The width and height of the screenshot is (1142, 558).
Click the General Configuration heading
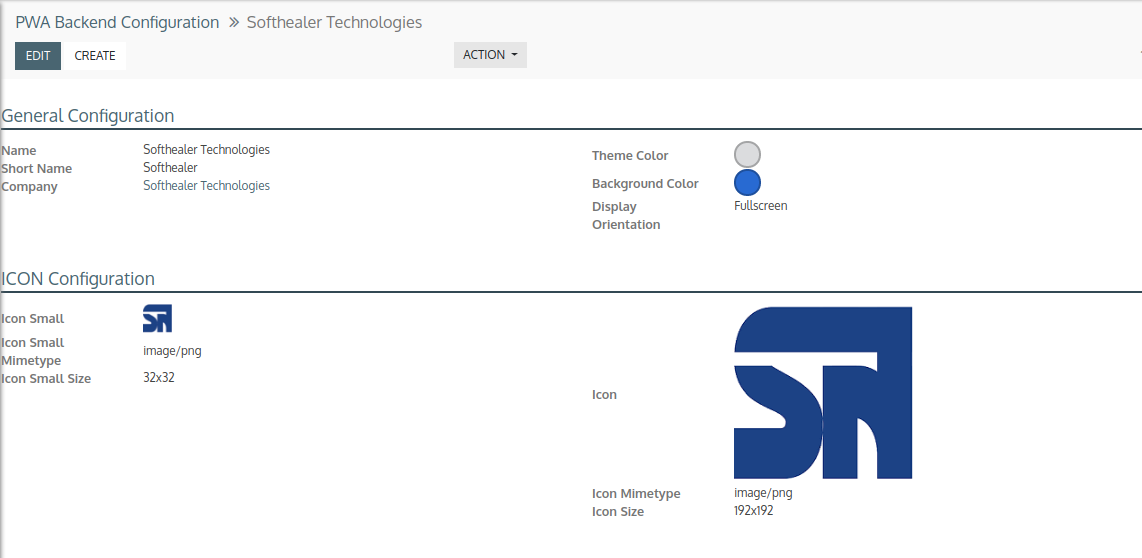88,116
